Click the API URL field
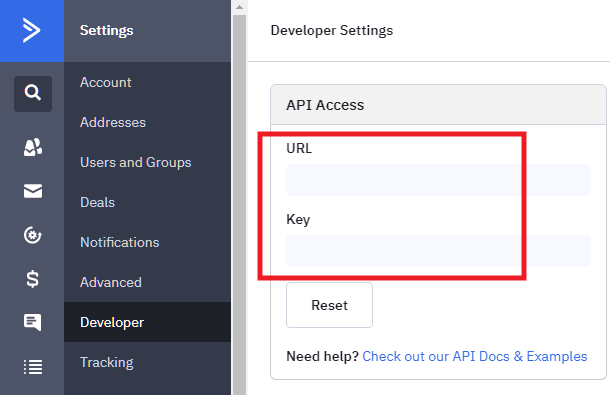 (438, 180)
